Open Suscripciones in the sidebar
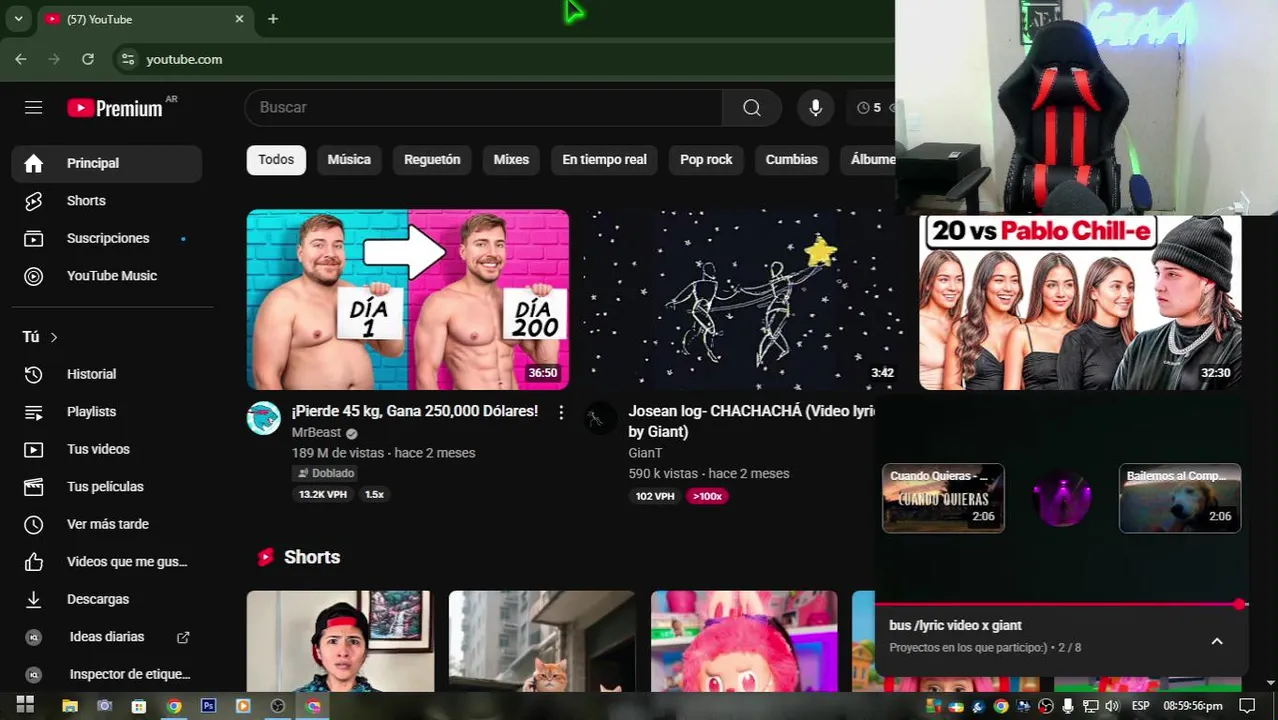 click(x=107, y=238)
